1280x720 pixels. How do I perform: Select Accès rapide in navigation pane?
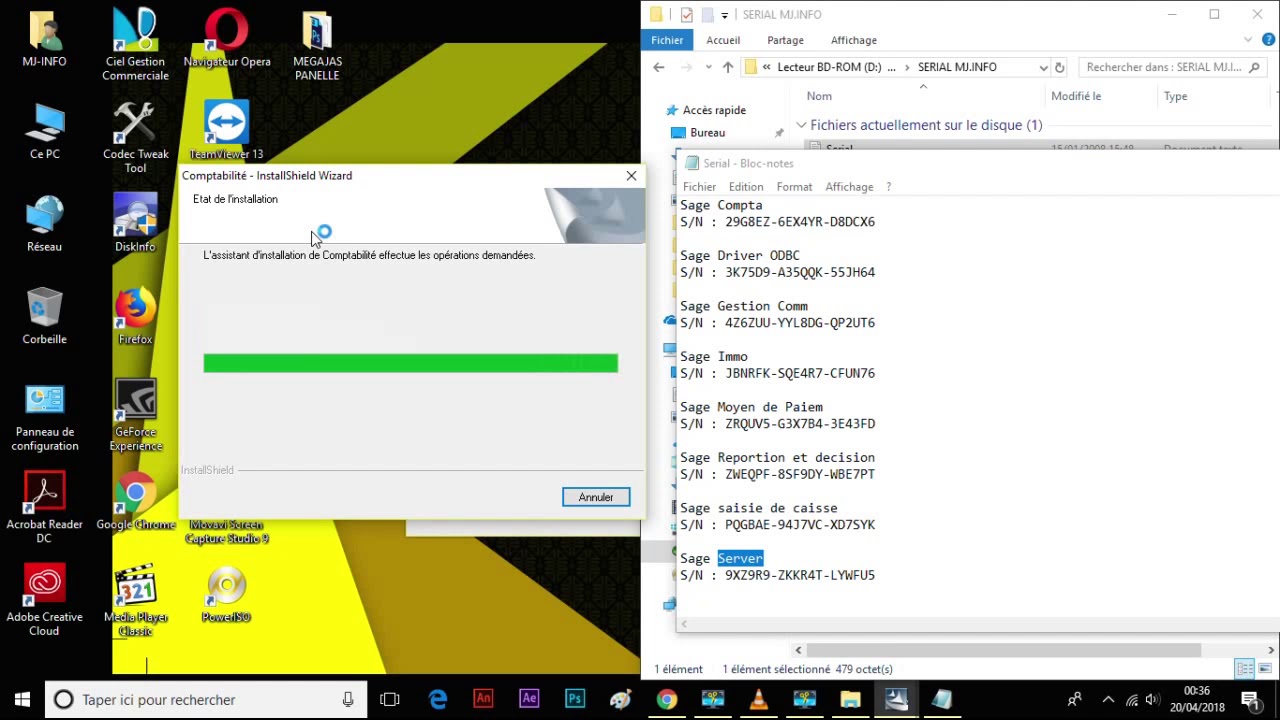click(x=714, y=110)
